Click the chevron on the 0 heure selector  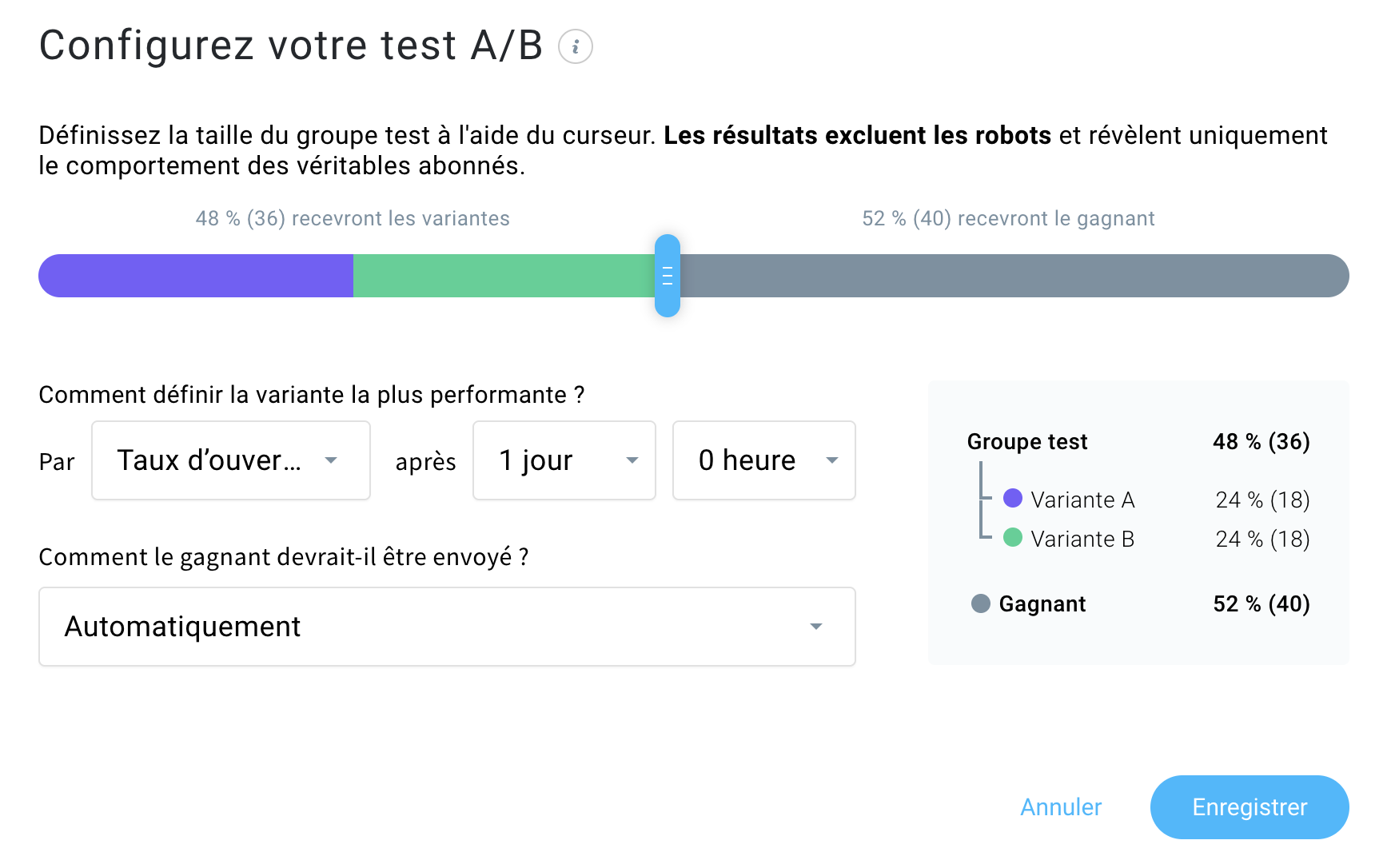pyautogui.click(x=833, y=460)
